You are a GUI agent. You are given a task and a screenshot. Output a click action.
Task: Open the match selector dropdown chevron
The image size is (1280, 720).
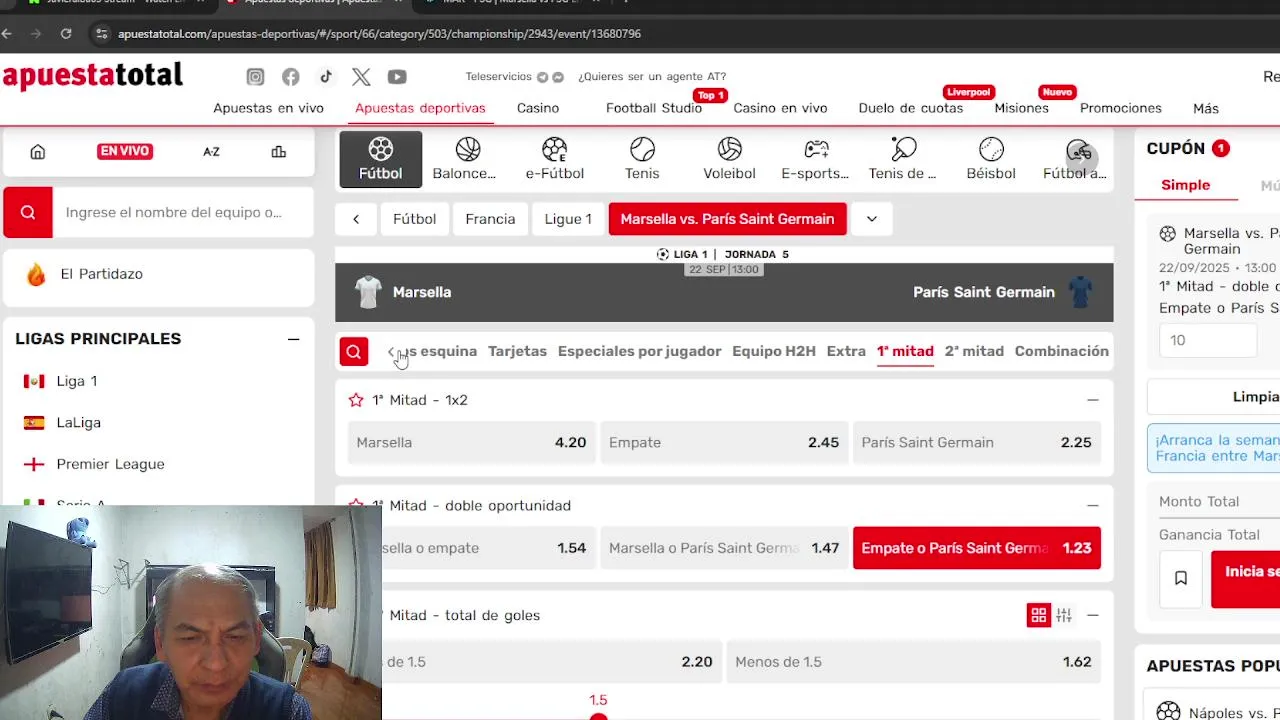(872, 219)
